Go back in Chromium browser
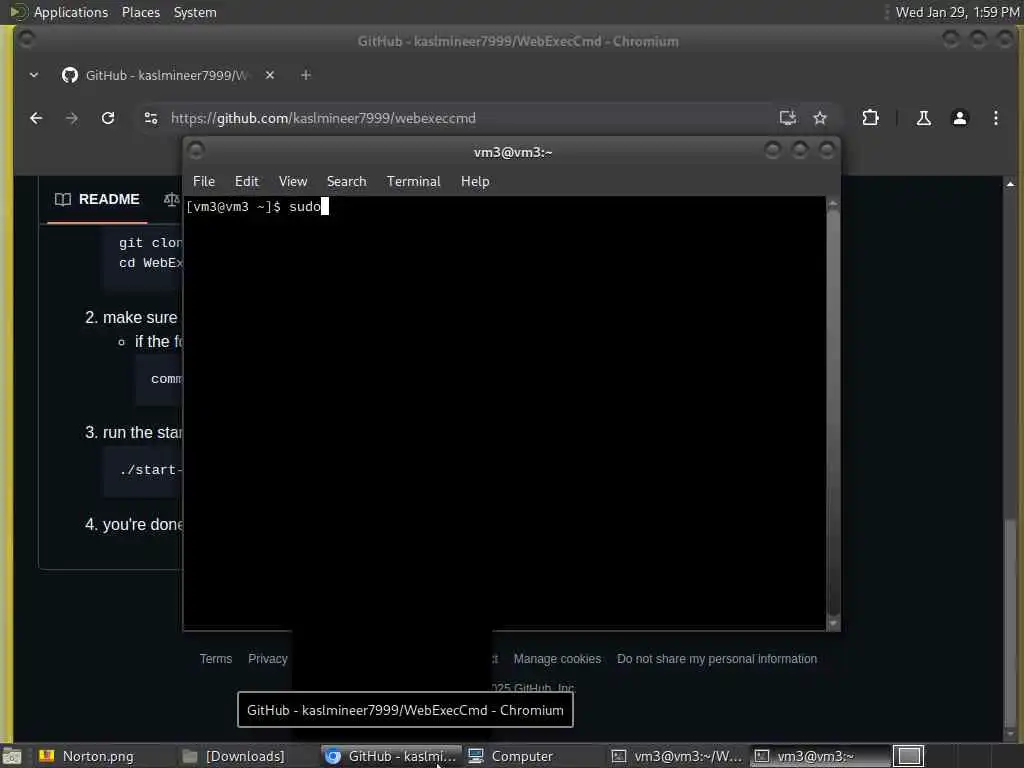 tap(36, 118)
